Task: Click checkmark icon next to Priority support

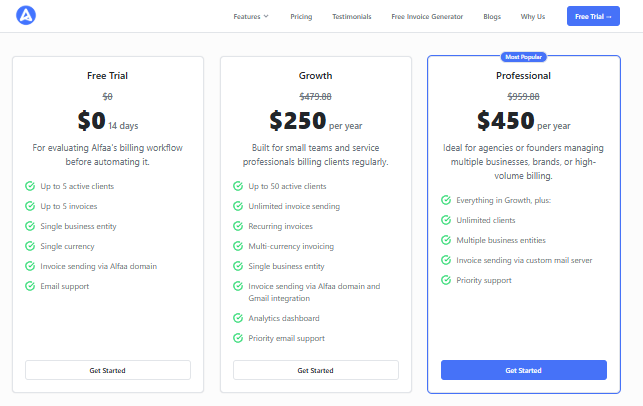Action: coord(446,280)
